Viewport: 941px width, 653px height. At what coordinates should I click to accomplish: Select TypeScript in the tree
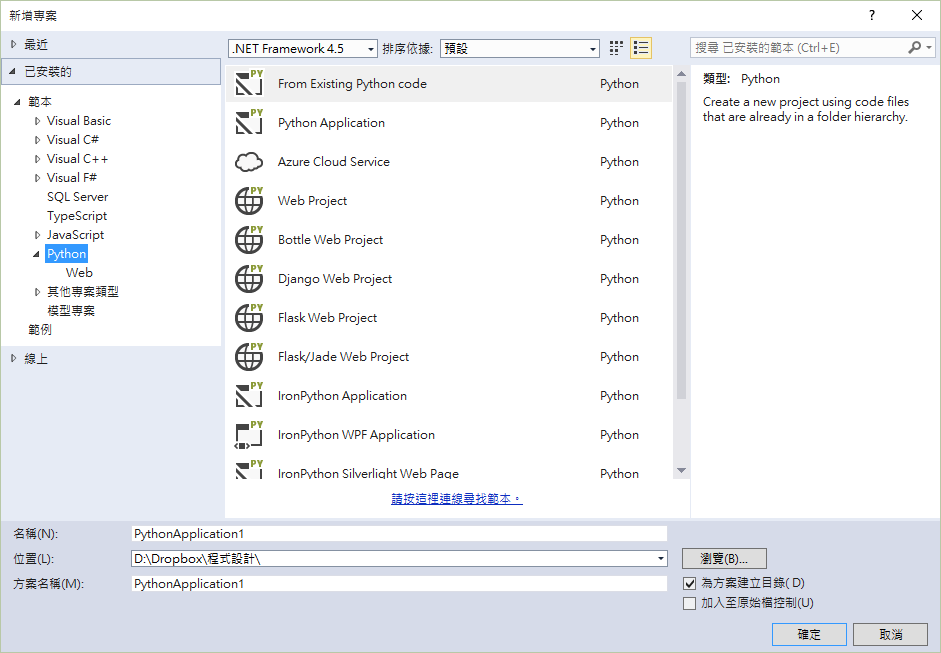77,216
